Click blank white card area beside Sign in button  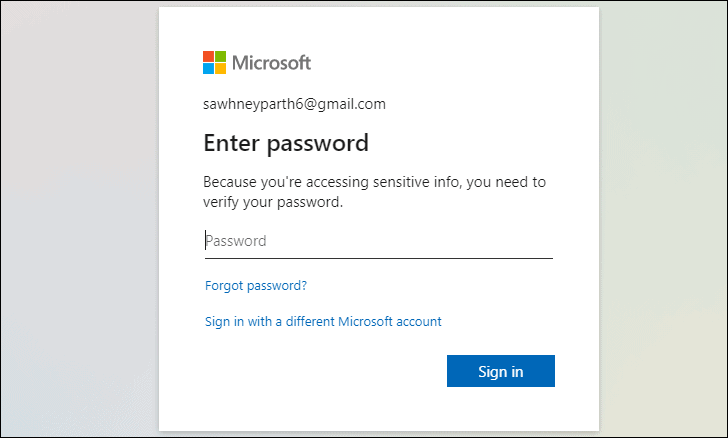[x=325, y=372]
